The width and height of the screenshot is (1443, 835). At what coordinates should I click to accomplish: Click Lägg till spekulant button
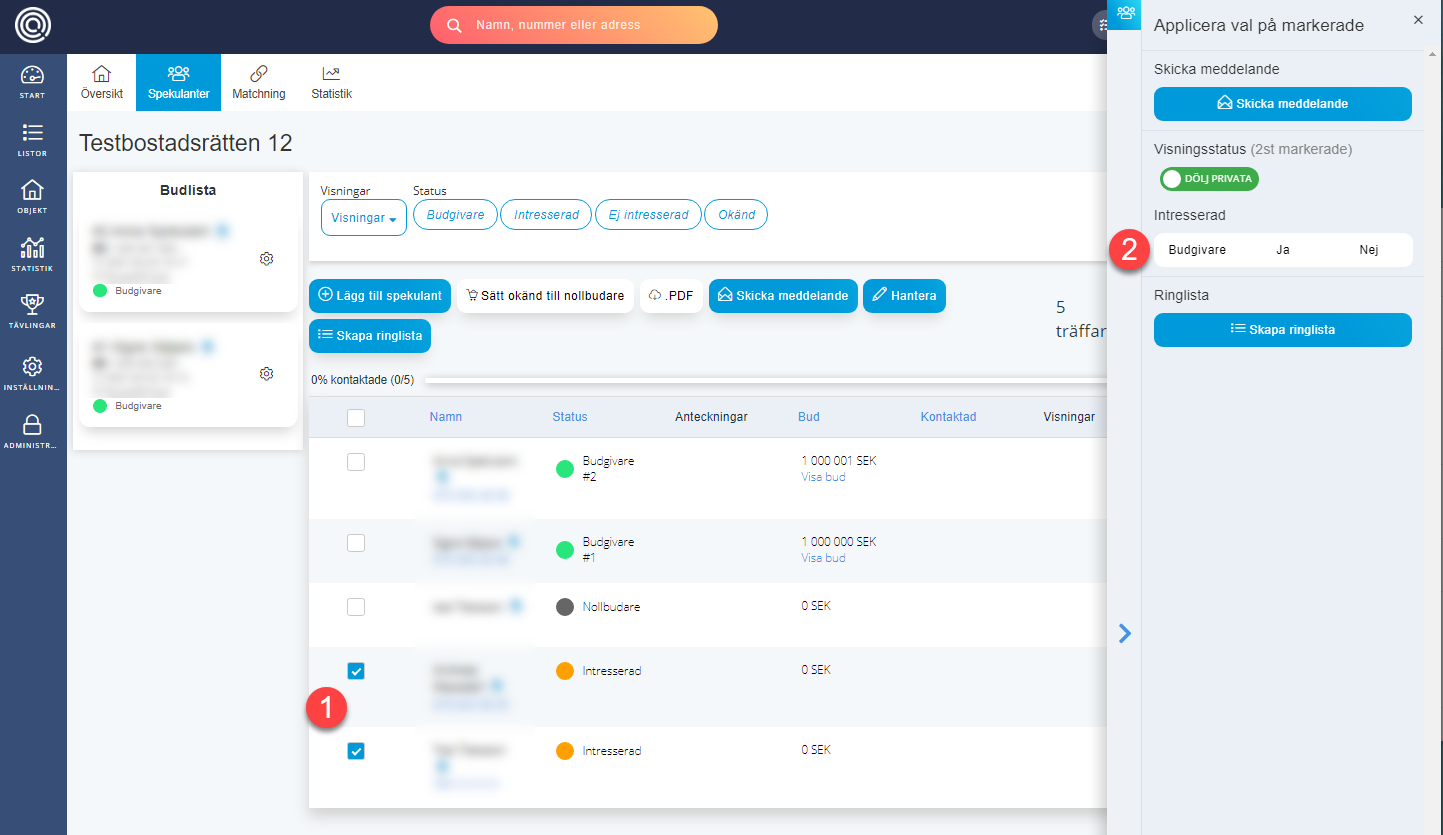coord(380,296)
